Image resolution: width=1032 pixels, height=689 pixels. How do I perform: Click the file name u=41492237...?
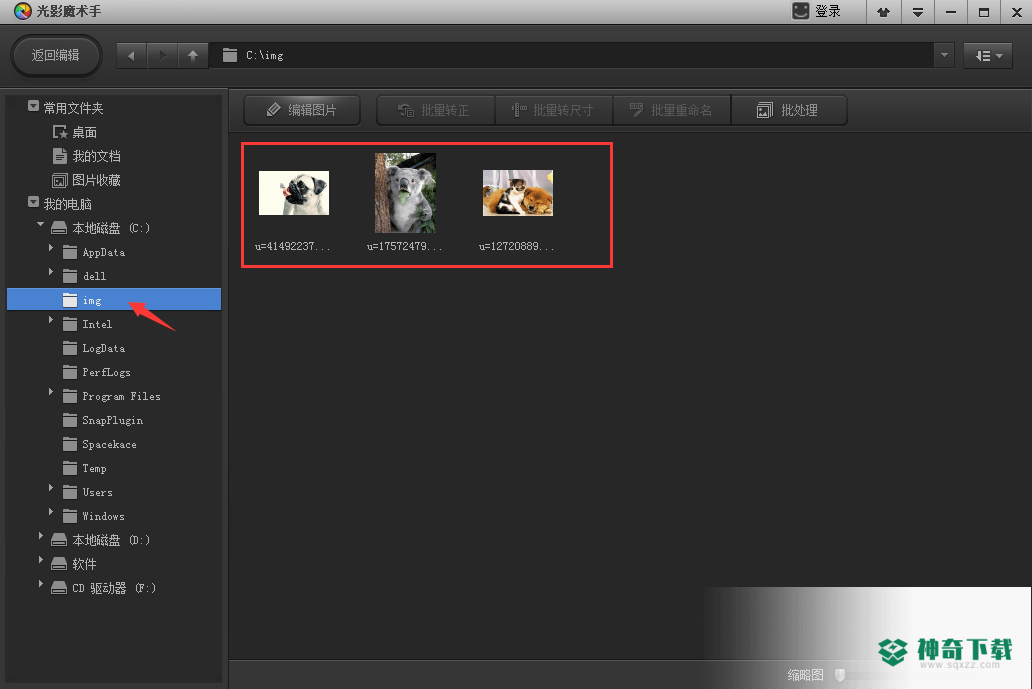[x=292, y=246]
